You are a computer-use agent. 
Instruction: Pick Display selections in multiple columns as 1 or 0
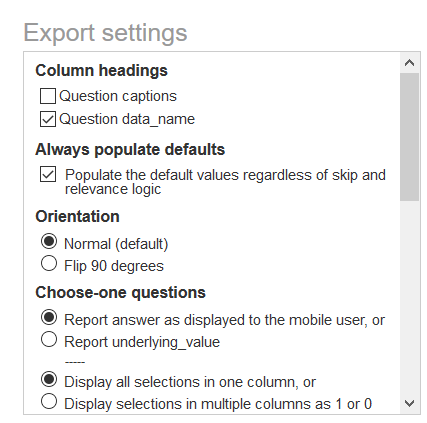pyautogui.click(x=49, y=401)
